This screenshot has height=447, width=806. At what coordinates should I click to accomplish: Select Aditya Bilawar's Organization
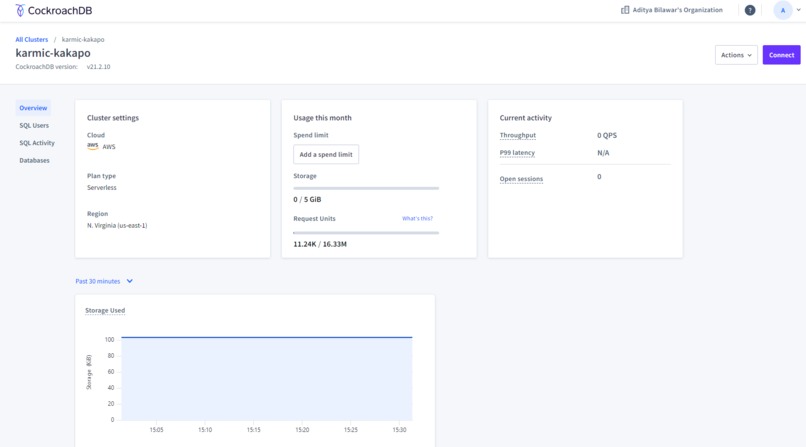pyautogui.click(x=677, y=10)
